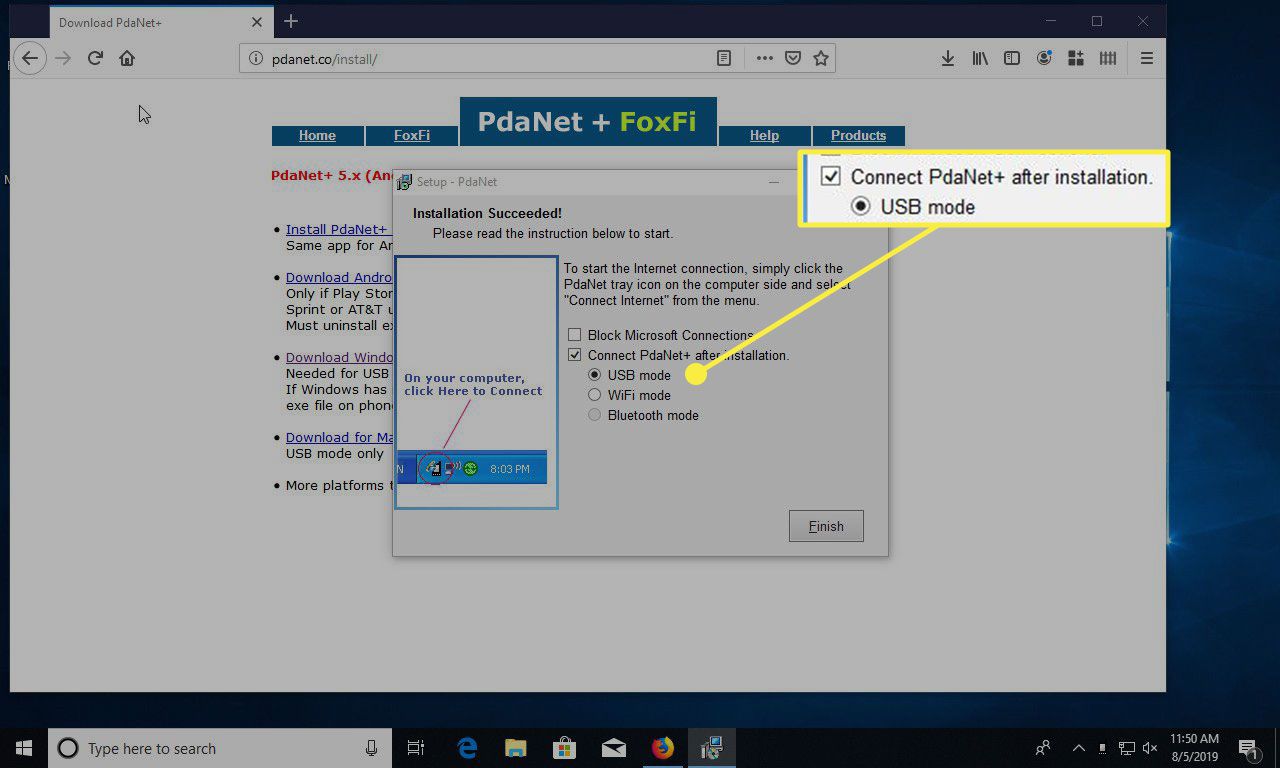This screenshot has height=768, width=1280.
Task: Follow the Install PdaNet+ link
Action: 338,229
